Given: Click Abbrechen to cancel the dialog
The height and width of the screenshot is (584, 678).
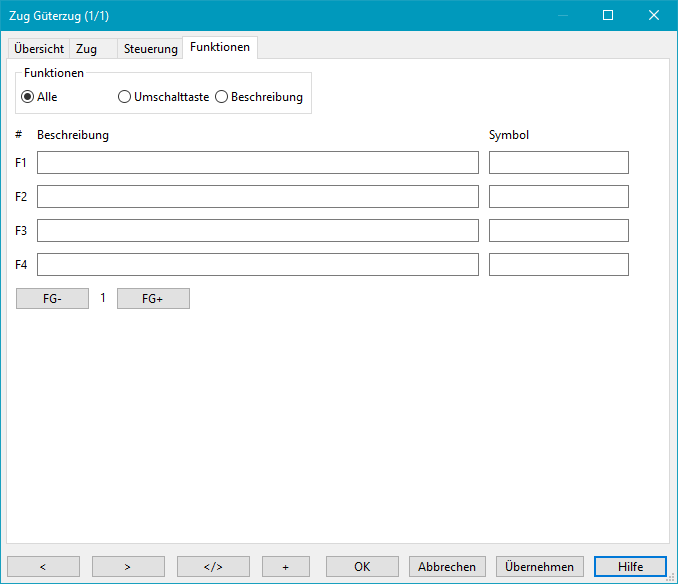Looking at the screenshot, I should (x=447, y=567).
